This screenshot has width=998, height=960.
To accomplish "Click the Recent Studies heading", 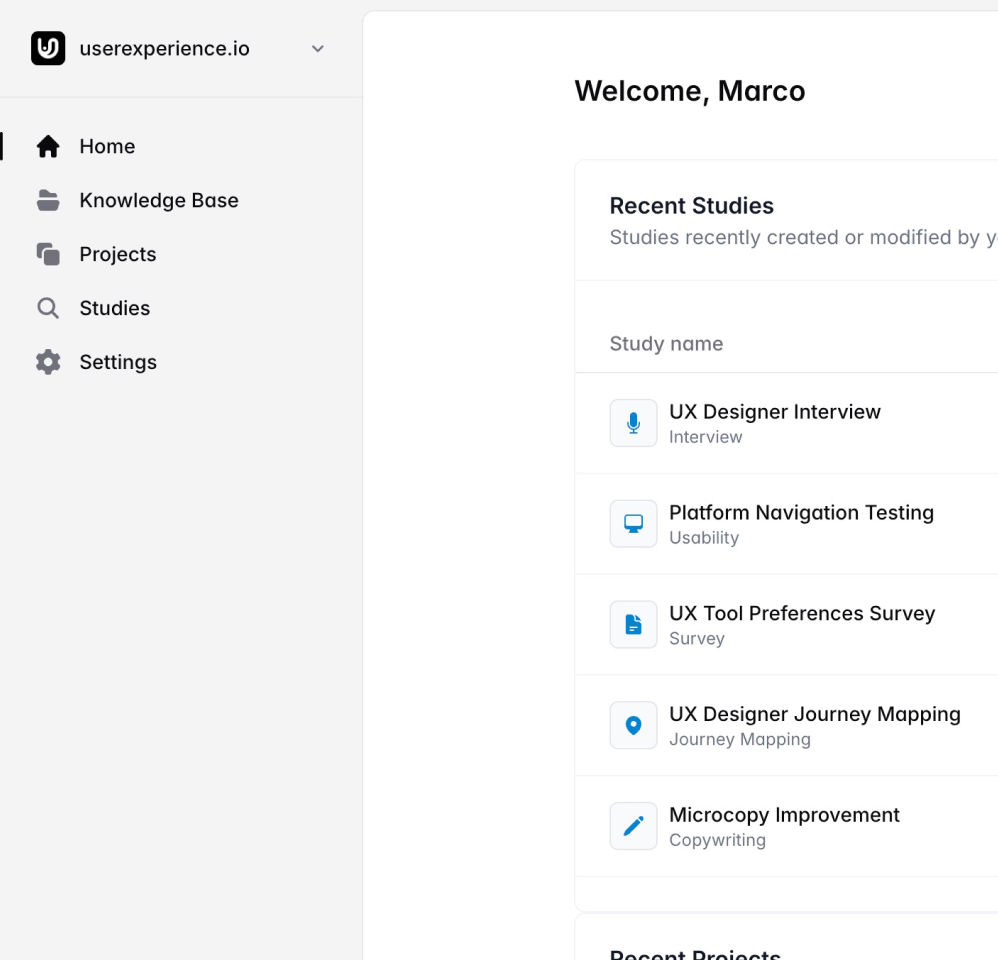I will pyautogui.click(x=692, y=206).
